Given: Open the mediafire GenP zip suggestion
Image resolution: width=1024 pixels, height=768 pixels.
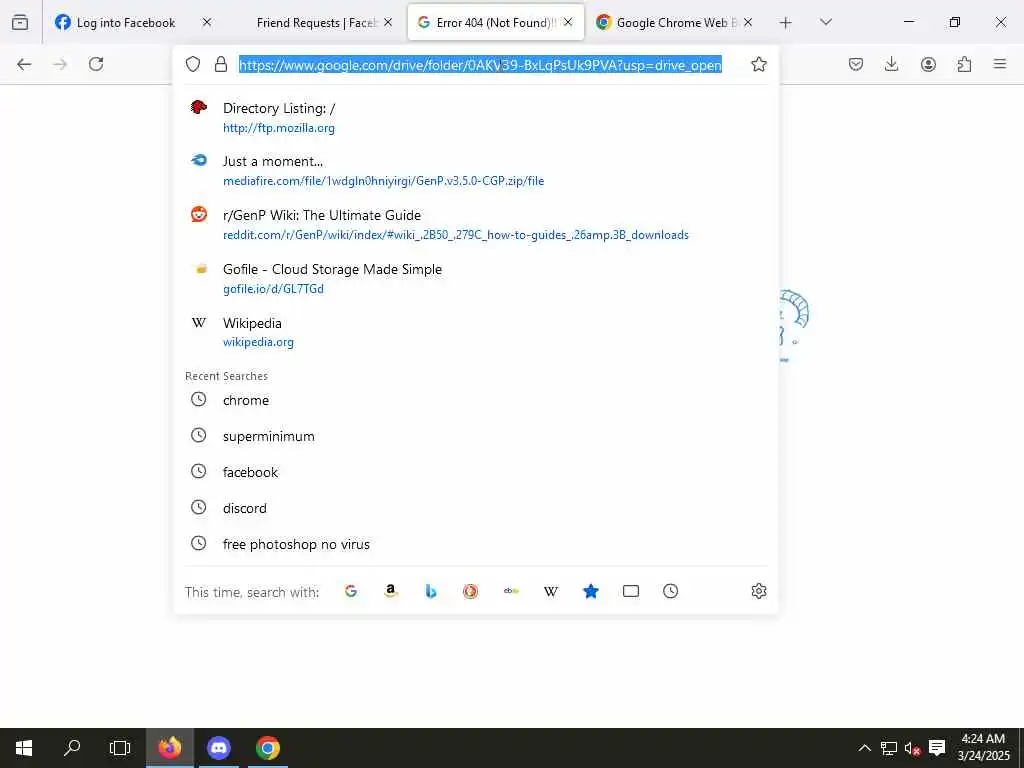Looking at the screenshot, I should (x=476, y=170).
